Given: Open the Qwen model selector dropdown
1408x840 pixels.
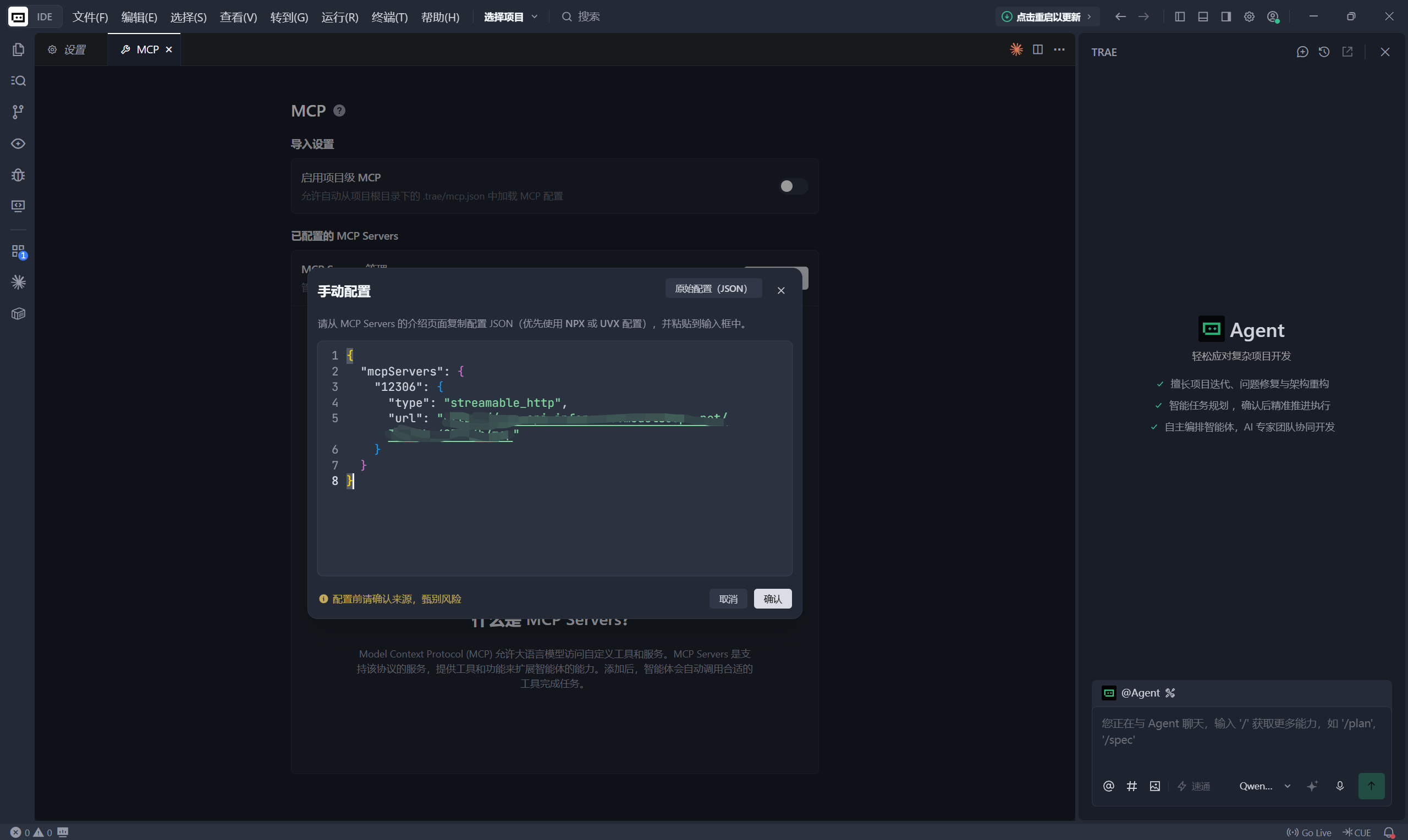Looking at the screenshot, I should click(x=1265, y=786).
